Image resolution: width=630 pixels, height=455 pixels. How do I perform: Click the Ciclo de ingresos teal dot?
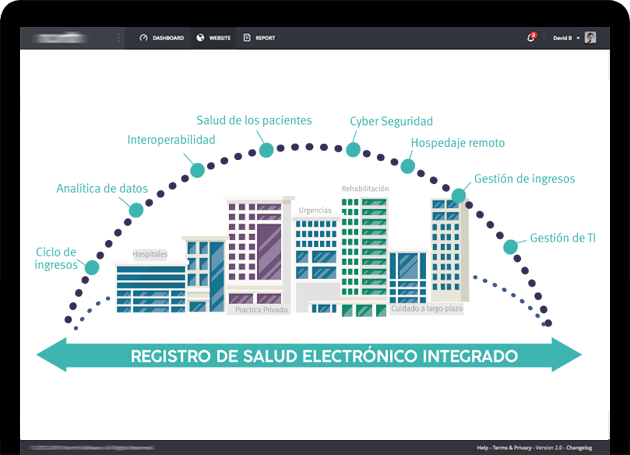click(x=92, y=267)
